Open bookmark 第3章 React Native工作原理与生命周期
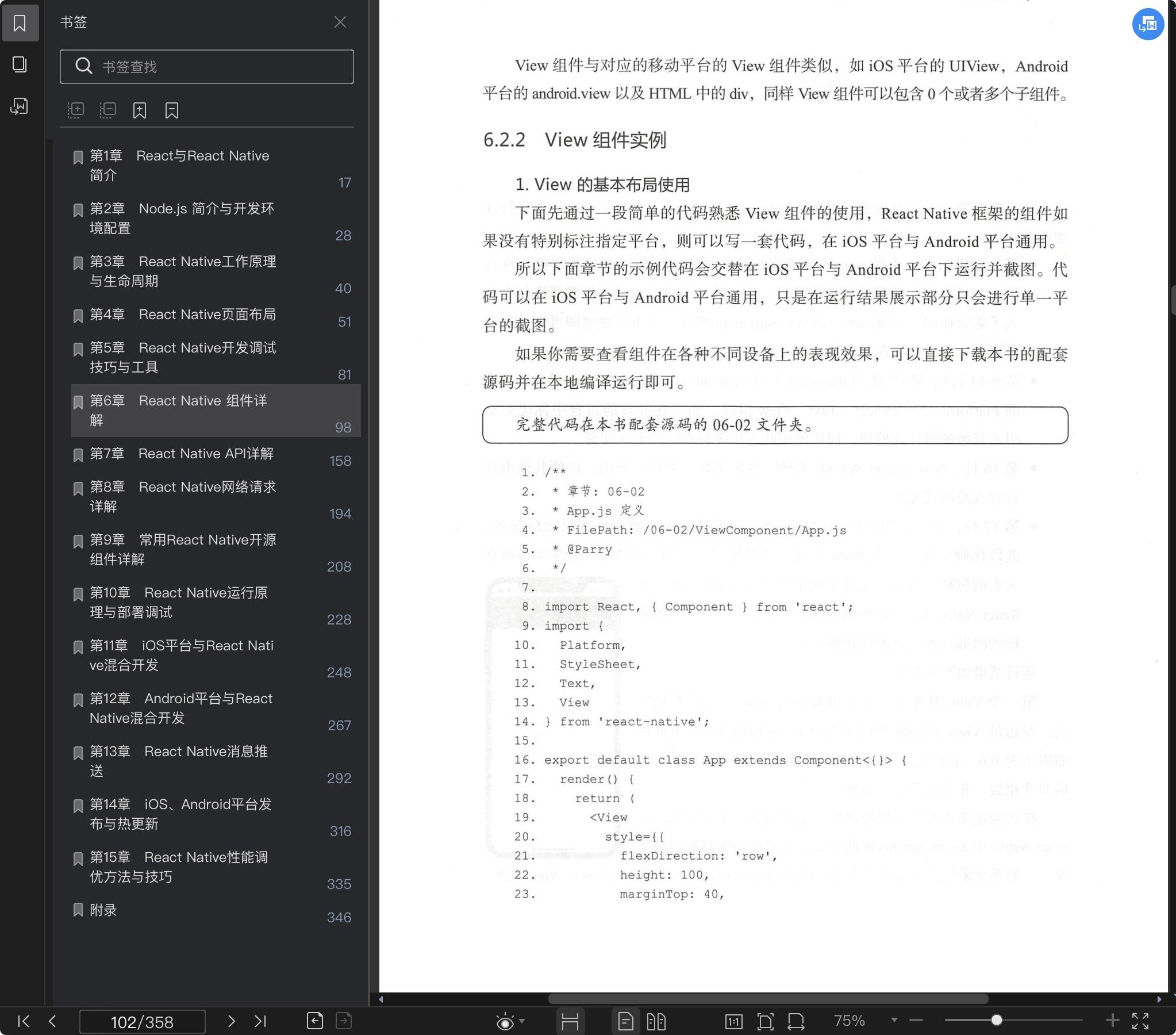 pyautogui.click(x=216, y=272)
